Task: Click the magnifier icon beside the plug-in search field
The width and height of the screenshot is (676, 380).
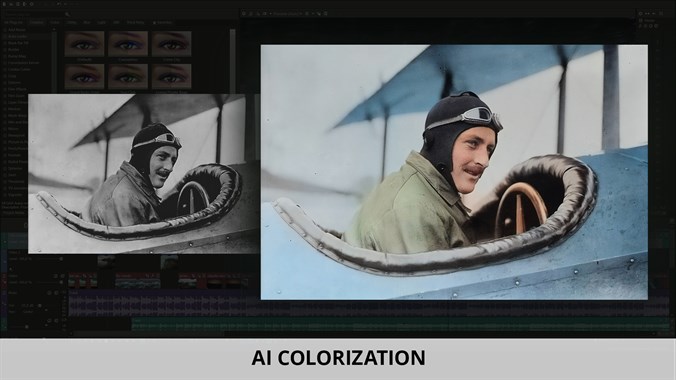Action: 67,14
